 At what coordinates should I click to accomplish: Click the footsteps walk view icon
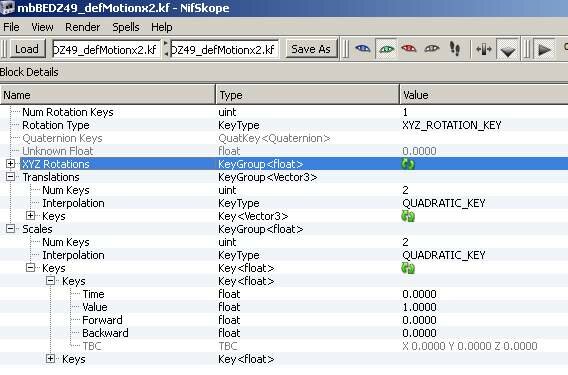(x=455, y=49)
